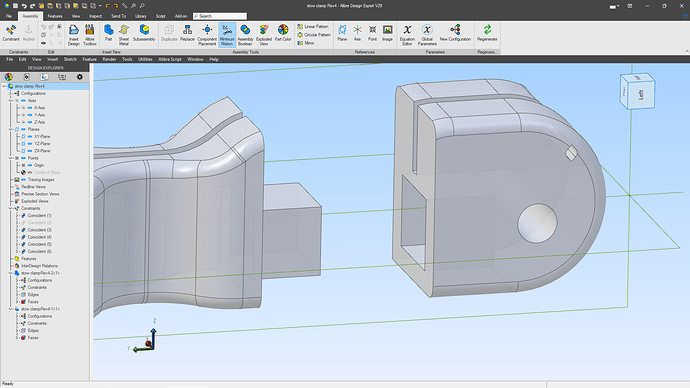Select Tracing Images in the tree
The height and width of the screenshot is (388, 690).
41,179
